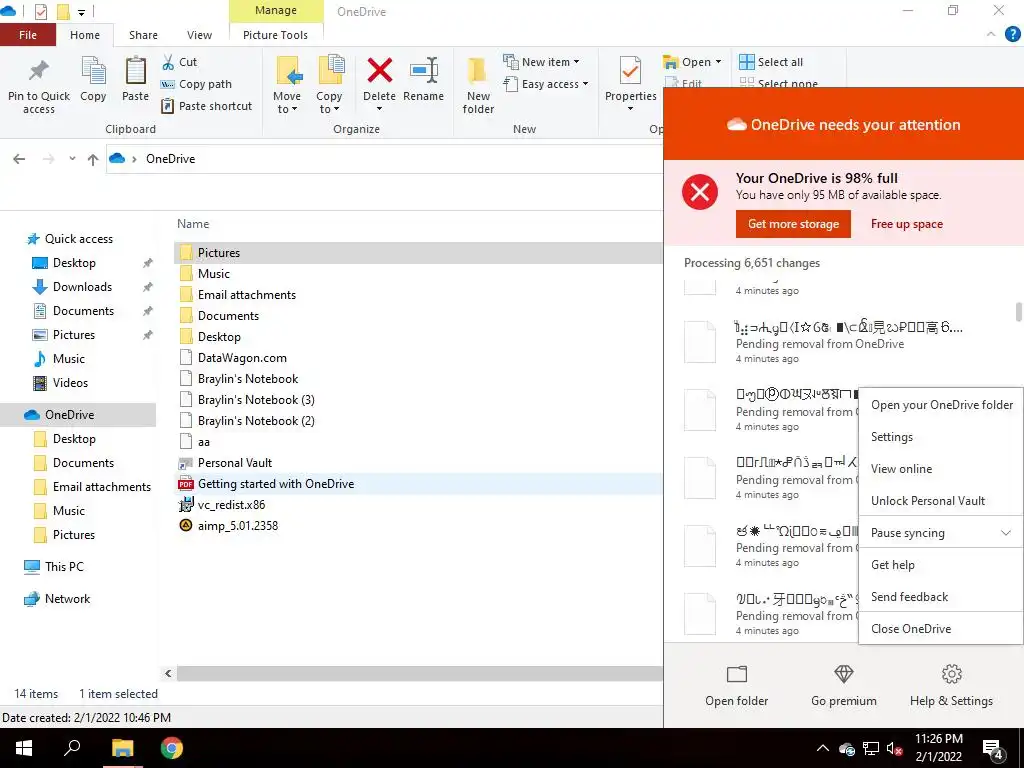
Task: Show hidden system tray icons
Action: click(822, 748)
